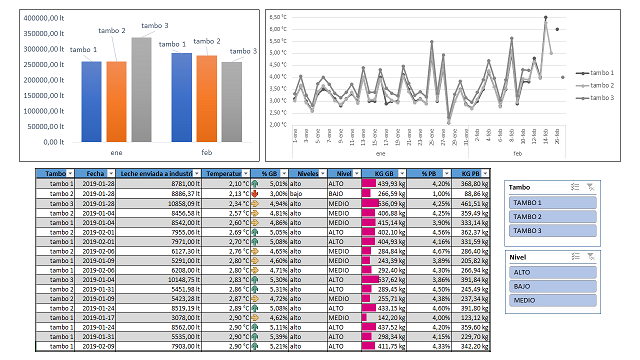Viewport: 640px width, 360px height.
Task: Filter by TAMBO 1 in the slicer
Action: (553, 202)
